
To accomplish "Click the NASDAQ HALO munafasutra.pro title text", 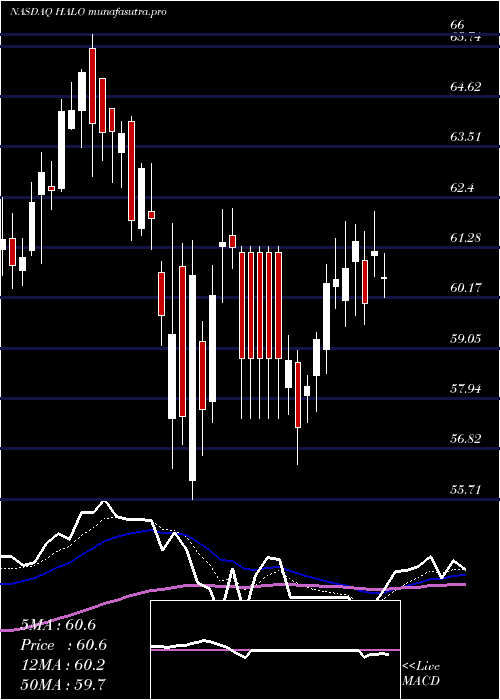I will [88, 12].
